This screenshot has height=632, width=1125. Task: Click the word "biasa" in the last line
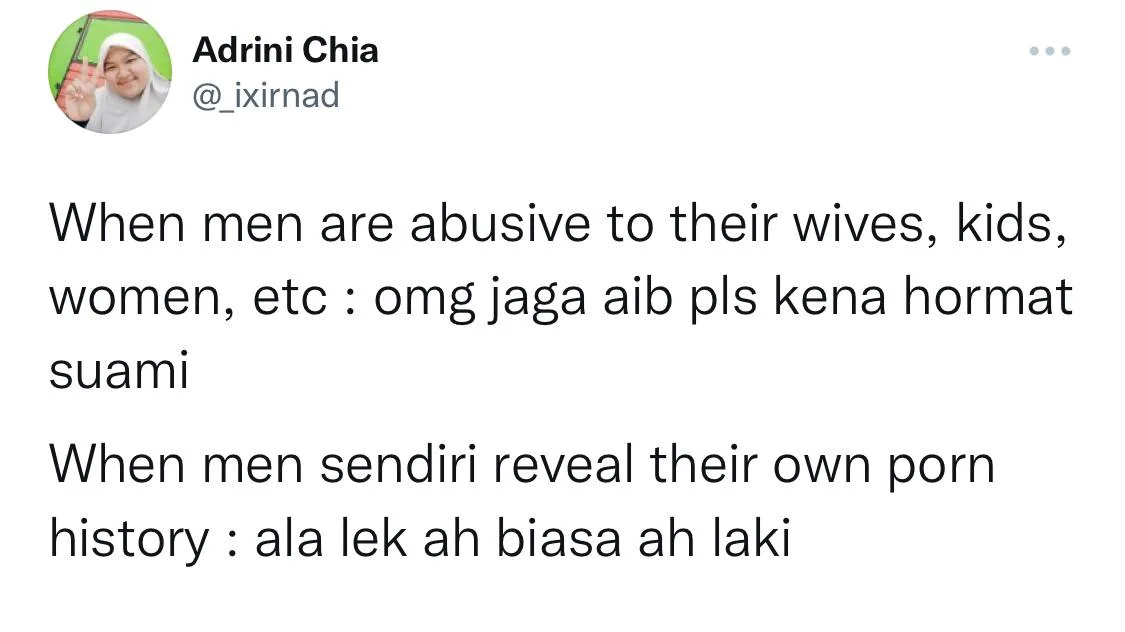point(558,538)
